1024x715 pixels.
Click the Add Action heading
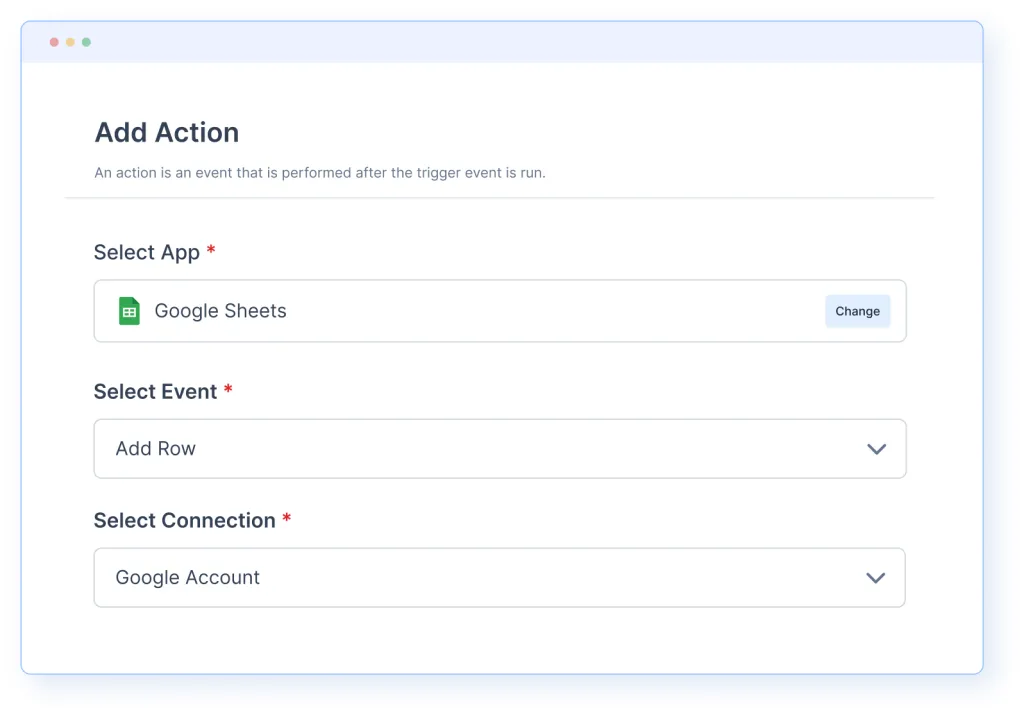166,132
